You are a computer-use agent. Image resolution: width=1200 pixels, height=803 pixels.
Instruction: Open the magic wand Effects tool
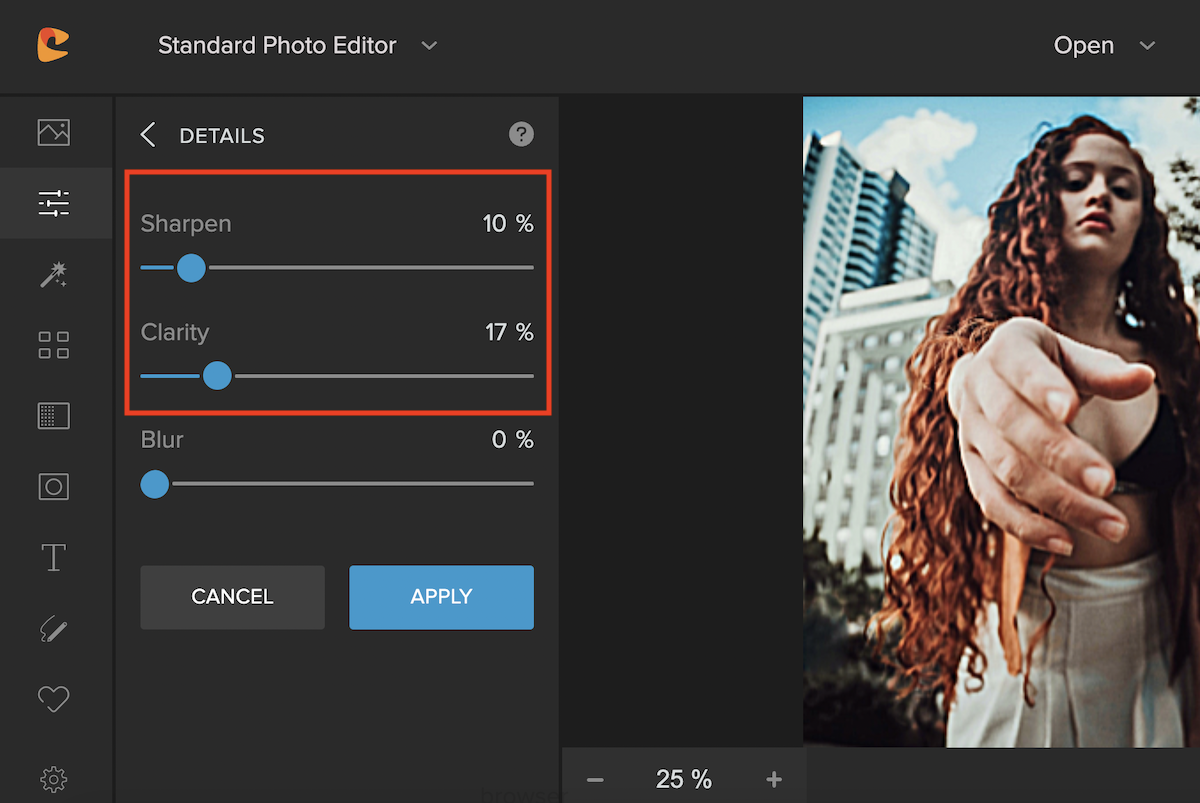click(54, 274)
